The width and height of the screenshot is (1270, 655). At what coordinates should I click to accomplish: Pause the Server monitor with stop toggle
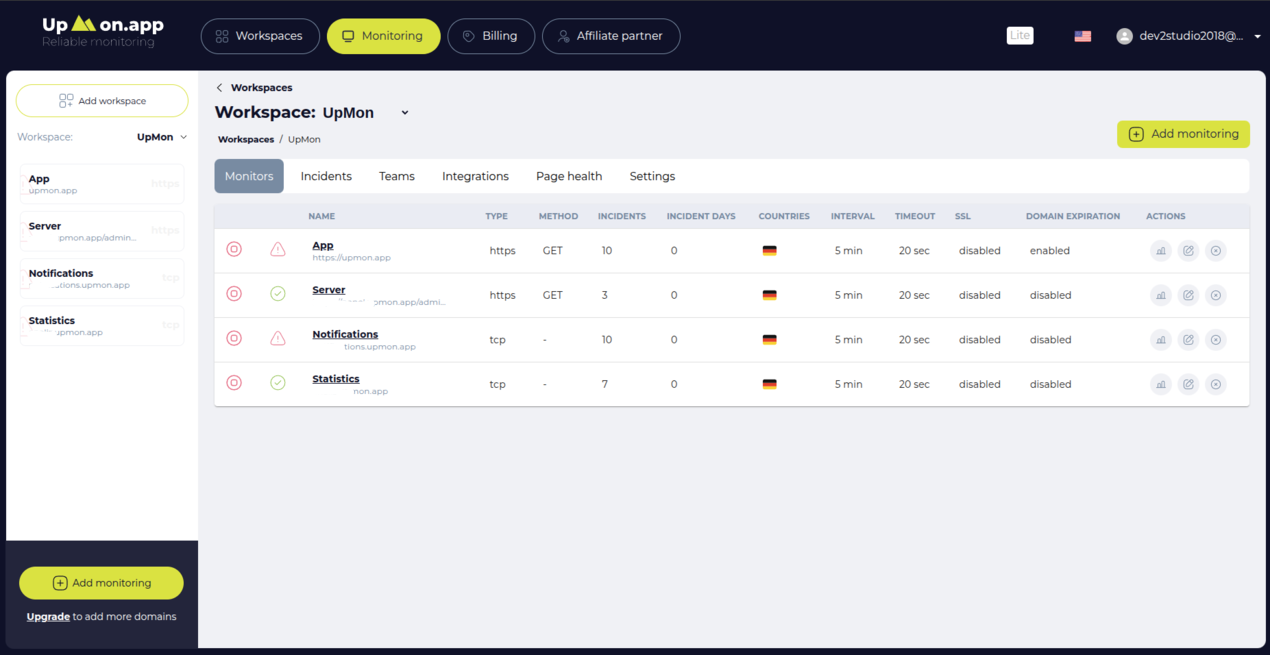[x=234, y=294]
